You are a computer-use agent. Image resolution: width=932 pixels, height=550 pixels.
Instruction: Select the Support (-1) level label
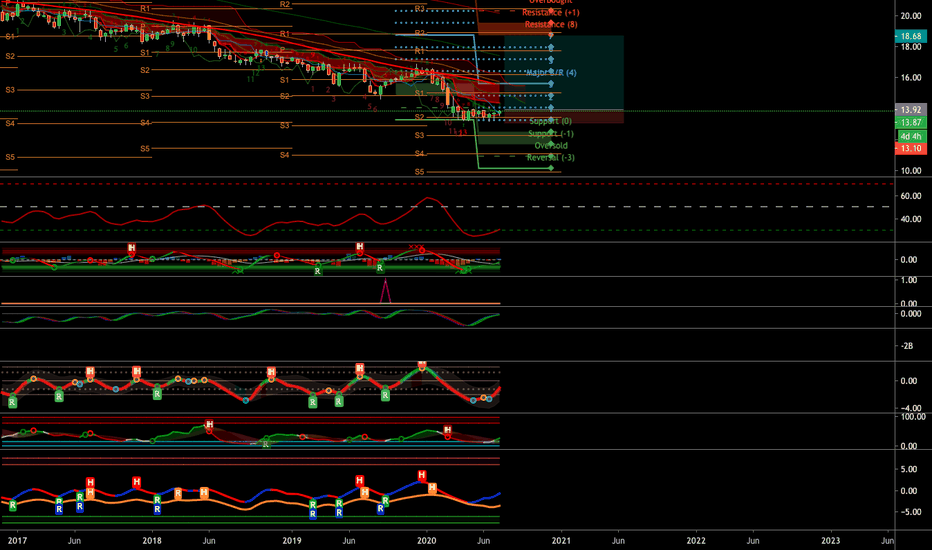(551, 134)
